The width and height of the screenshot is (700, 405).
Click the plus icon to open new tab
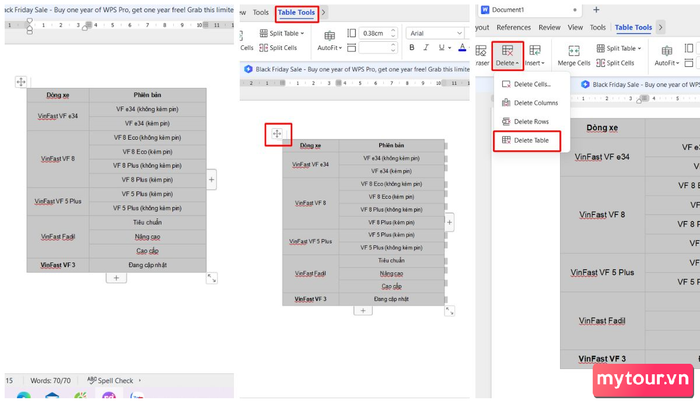[596, 9]
